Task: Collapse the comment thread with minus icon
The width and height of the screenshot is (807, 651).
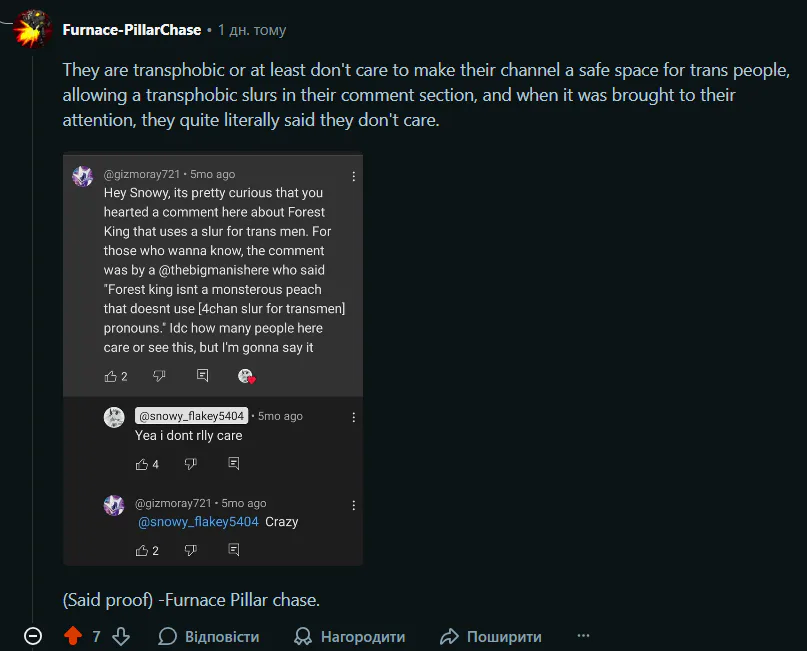Action: click(x=33, y=636)
